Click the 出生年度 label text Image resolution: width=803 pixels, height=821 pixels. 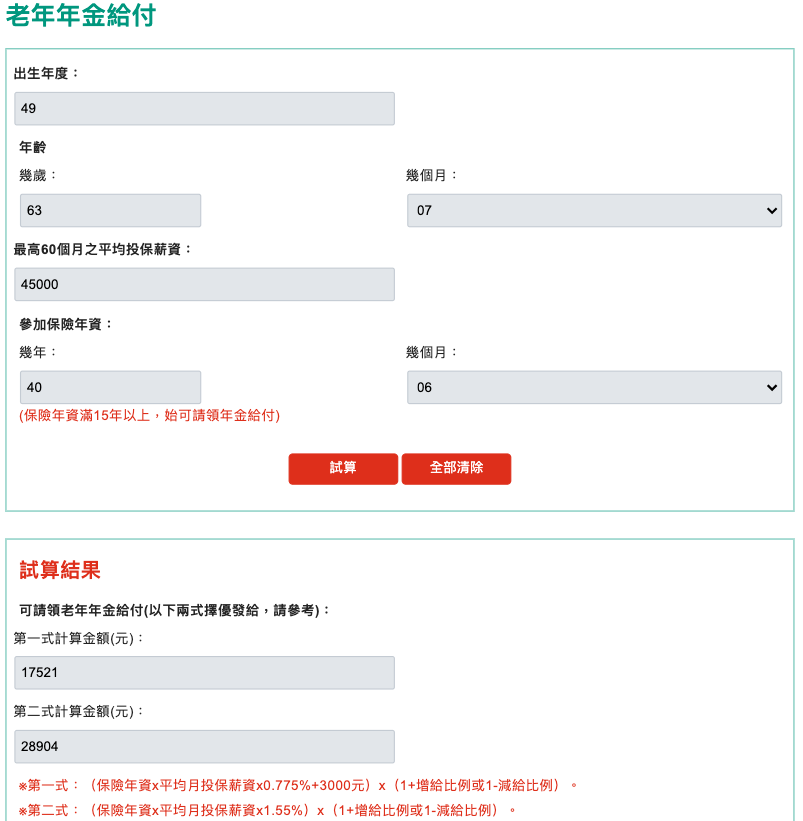(46, 73)
